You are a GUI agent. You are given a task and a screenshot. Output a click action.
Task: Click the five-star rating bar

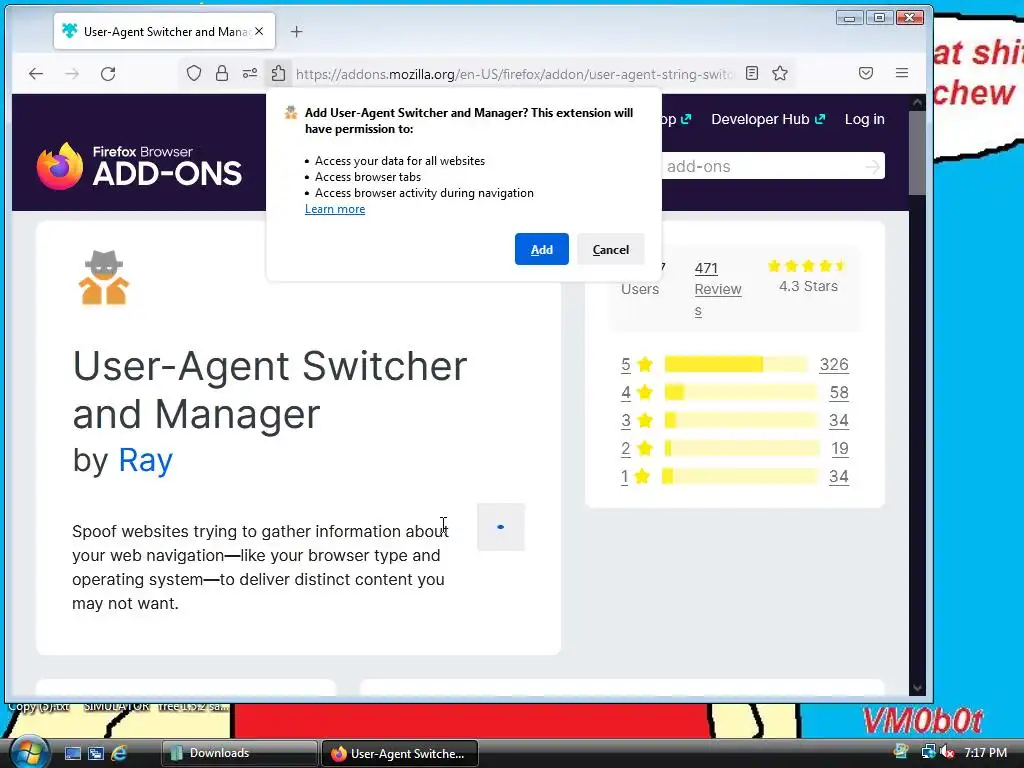coord(736,364)
